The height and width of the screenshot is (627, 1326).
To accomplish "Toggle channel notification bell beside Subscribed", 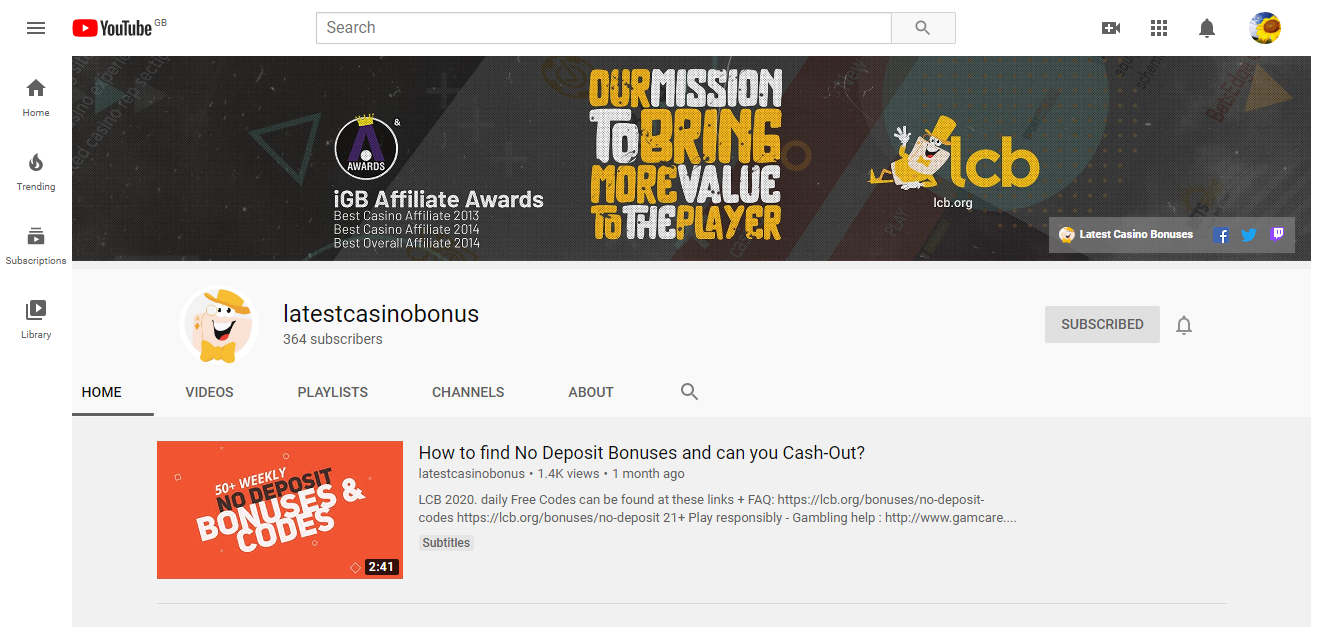I will coord(1184,325).
